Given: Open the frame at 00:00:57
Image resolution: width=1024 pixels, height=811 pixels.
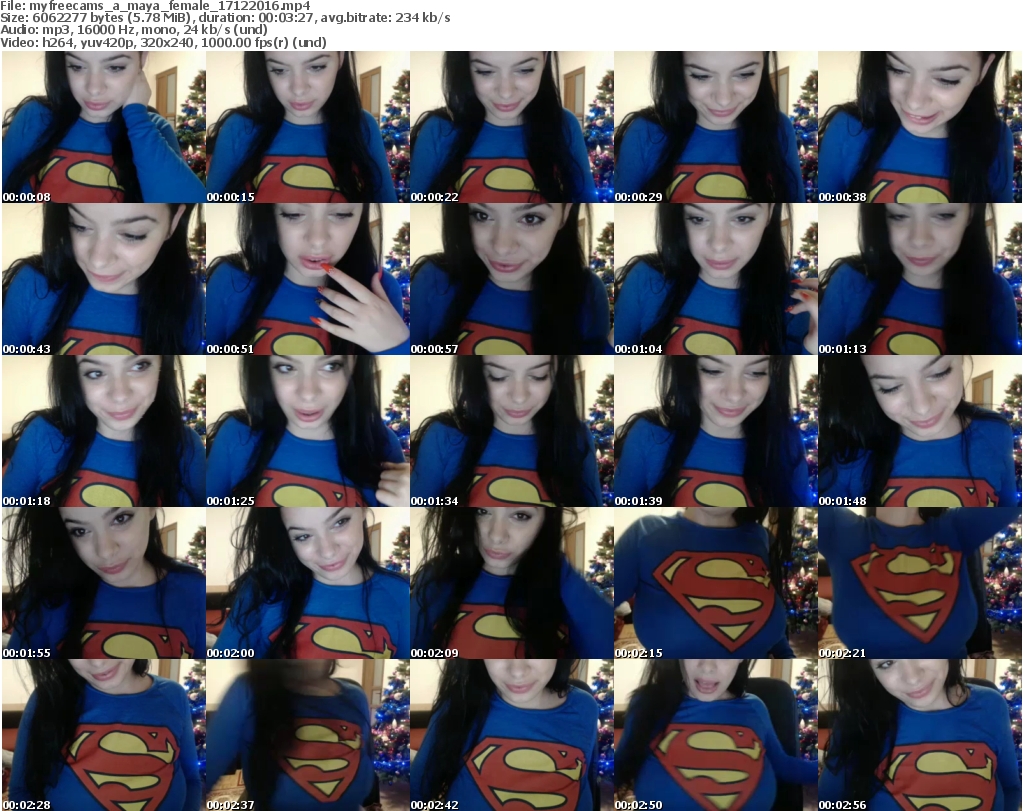Looking at the screenshot, I should pos(512,279).
